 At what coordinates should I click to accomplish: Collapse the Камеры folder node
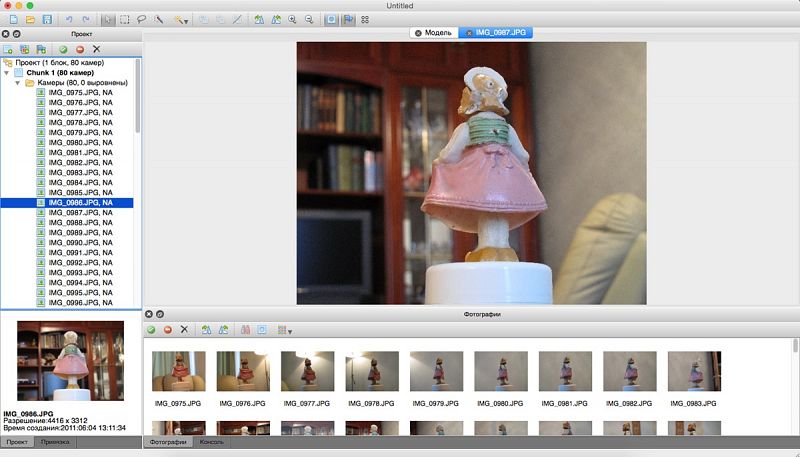pos(18,83)
